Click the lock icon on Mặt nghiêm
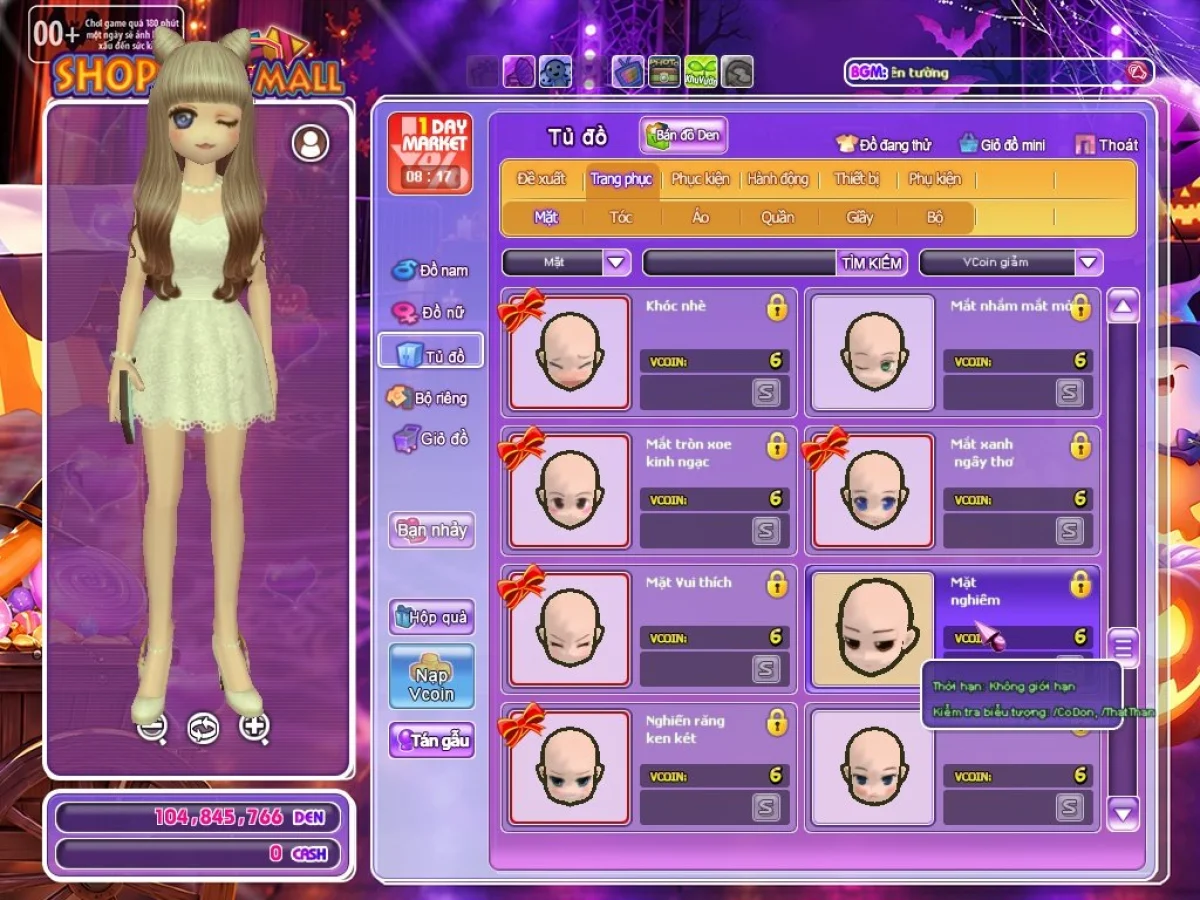The height and width of the screenshot is (900, 1200). tap(1081, 583)
